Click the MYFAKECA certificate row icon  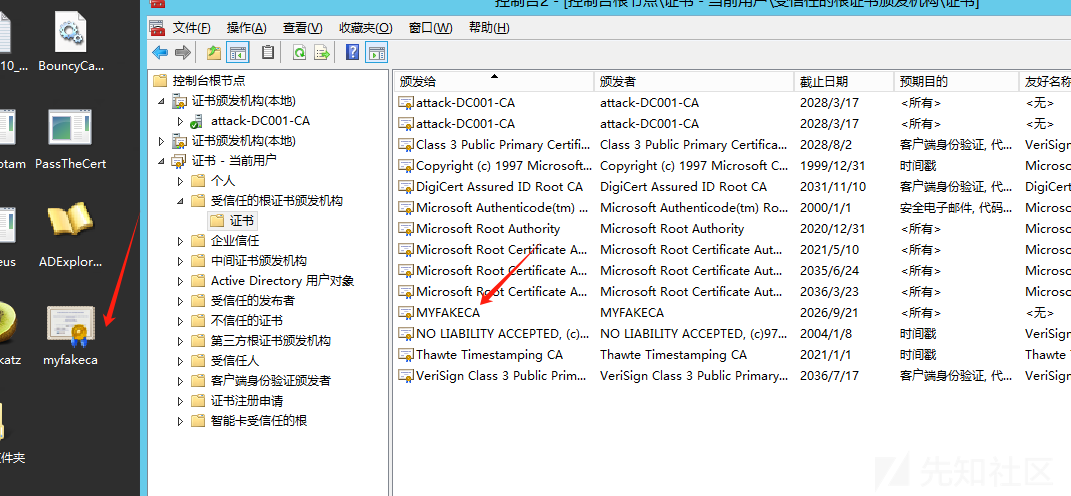[406, 313]
